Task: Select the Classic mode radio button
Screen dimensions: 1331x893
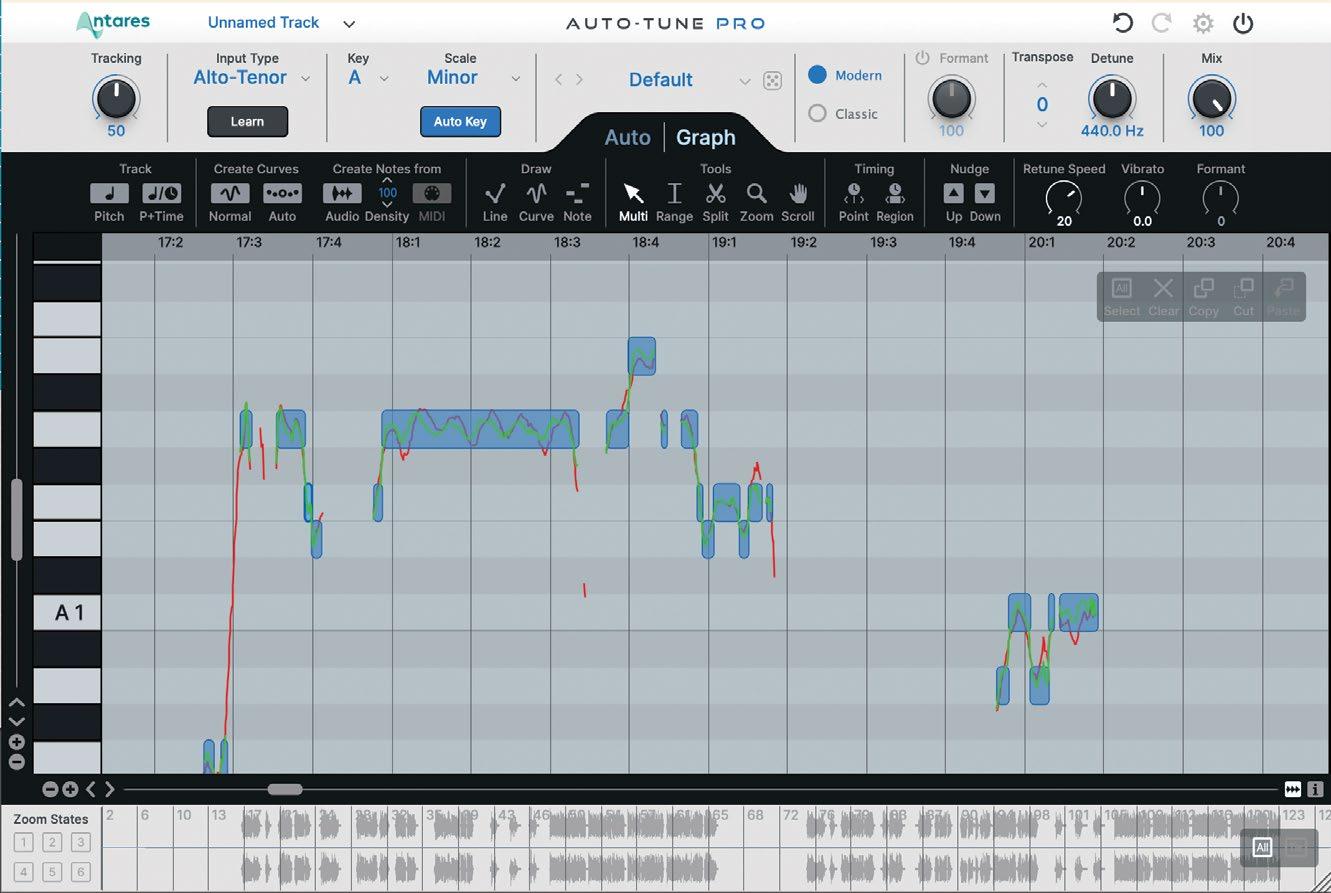Action: pyautogui.click(x=817, y=114)
